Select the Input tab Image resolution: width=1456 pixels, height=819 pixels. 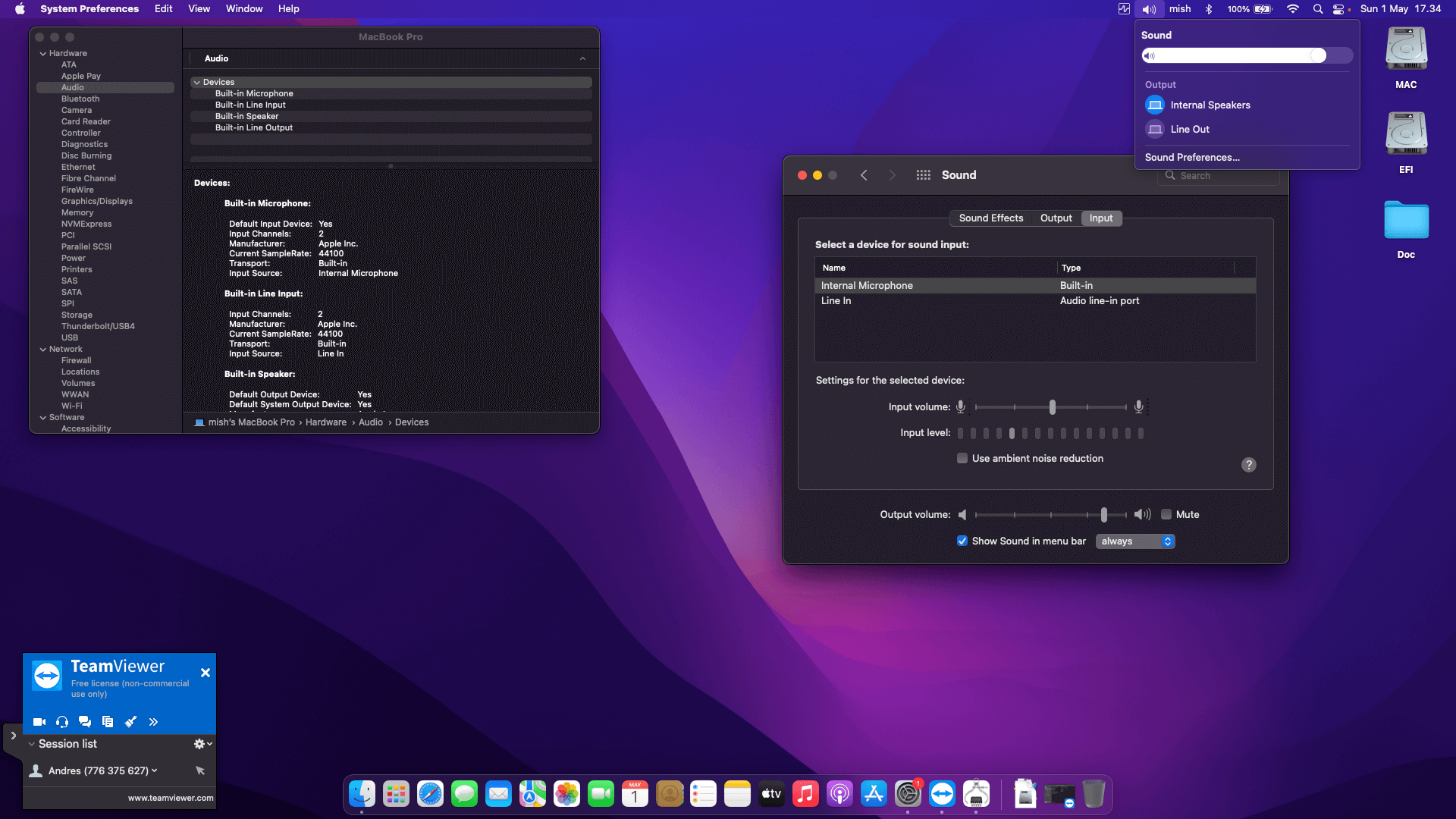(x=1101, y=218)
